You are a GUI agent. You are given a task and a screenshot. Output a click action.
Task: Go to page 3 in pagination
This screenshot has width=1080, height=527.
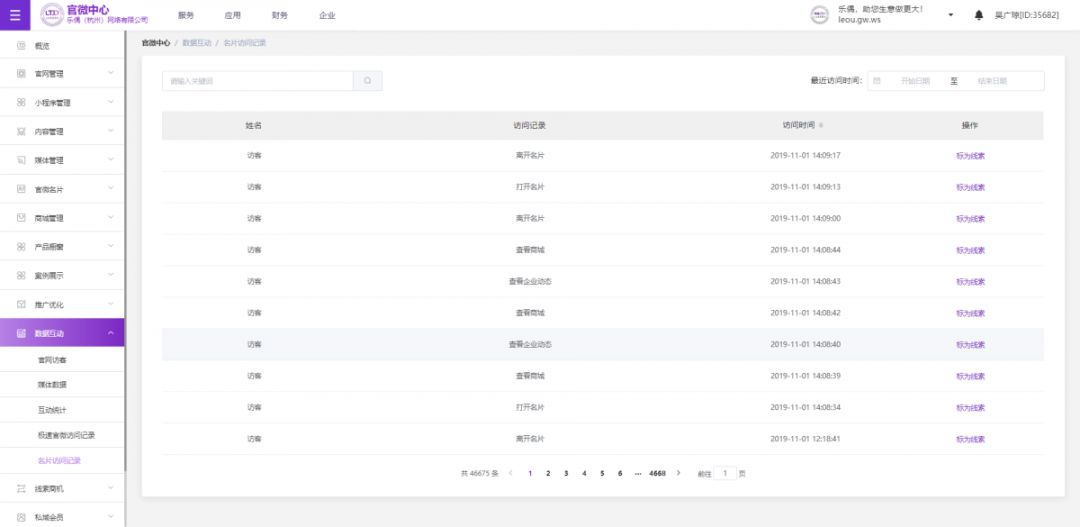[x=566, y=473]
